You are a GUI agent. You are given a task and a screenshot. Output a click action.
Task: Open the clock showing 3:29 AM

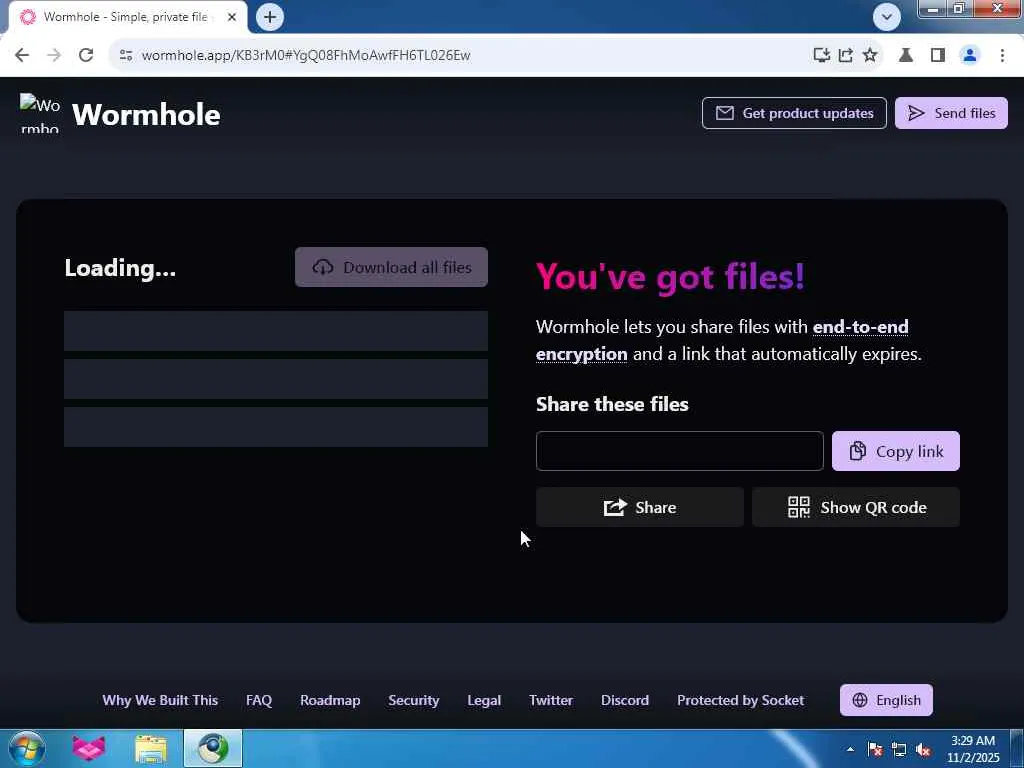click(x=973, y=749)
